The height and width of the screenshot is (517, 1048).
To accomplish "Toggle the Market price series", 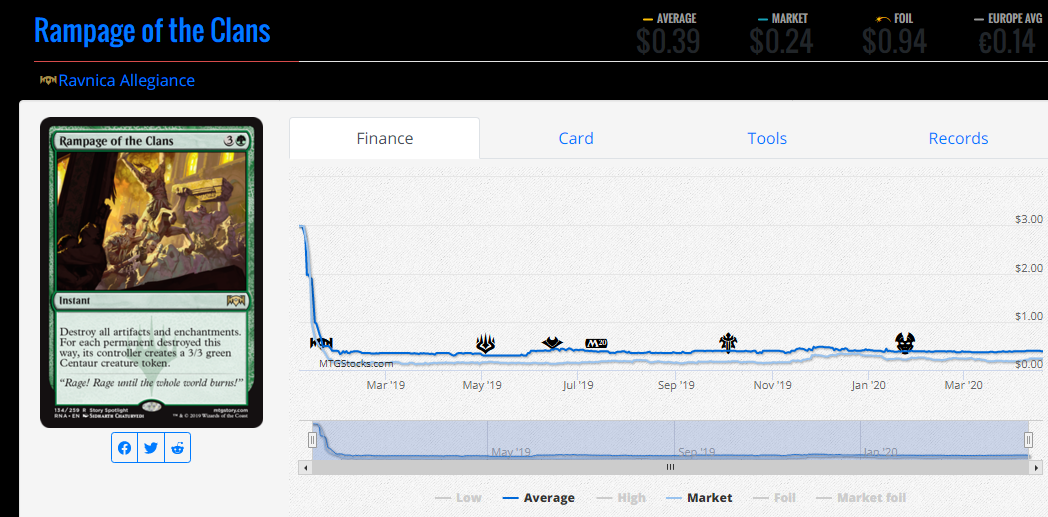I will click(x=699, y=498).
